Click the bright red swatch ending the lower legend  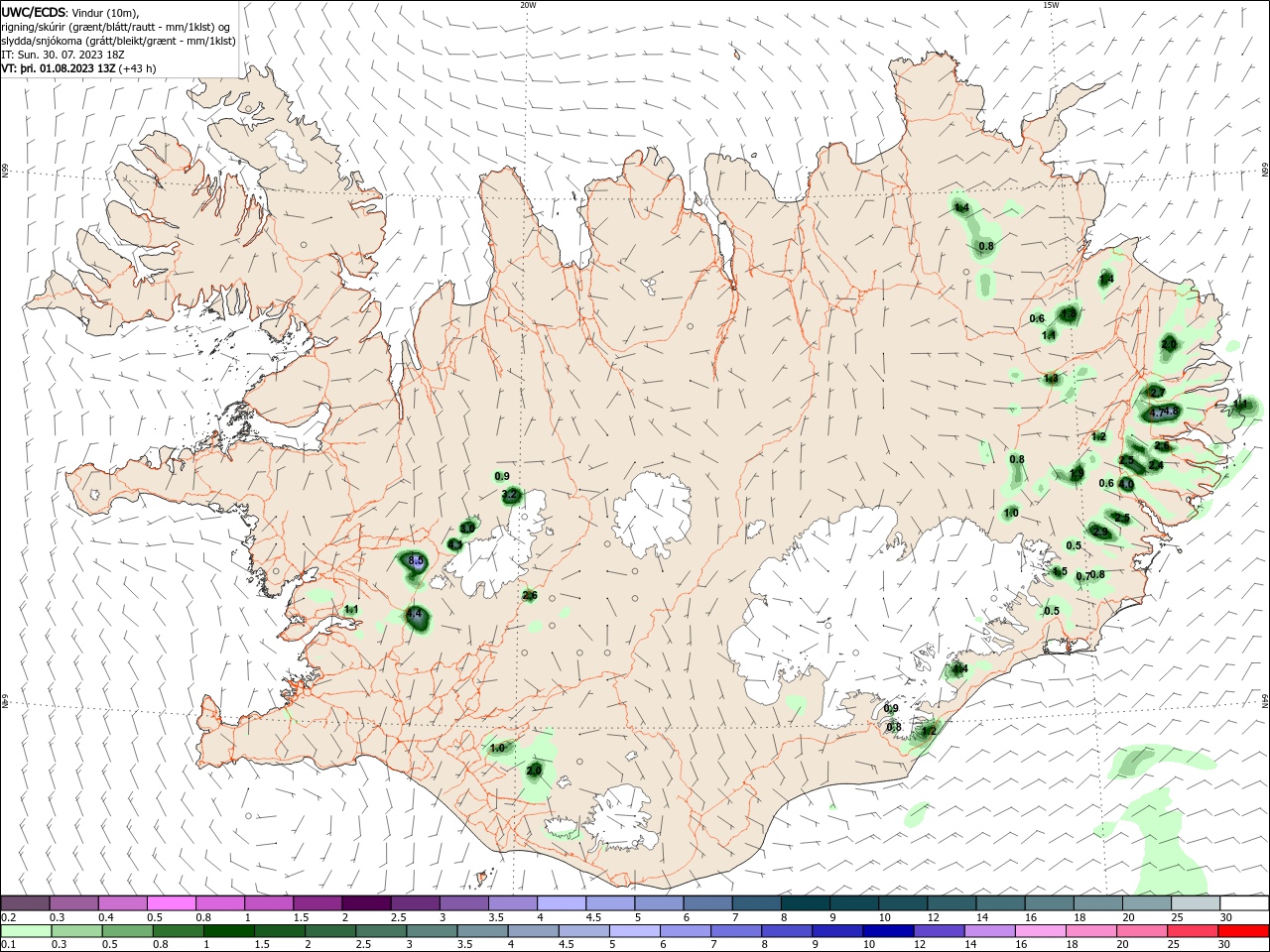1245,930
